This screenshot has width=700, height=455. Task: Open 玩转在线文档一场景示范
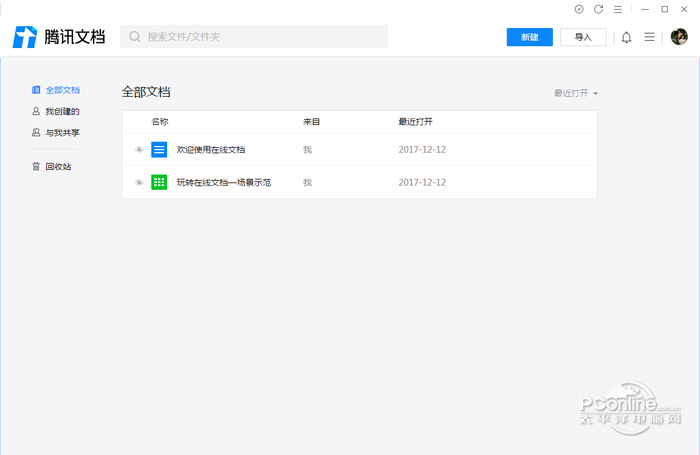point(224,182)
